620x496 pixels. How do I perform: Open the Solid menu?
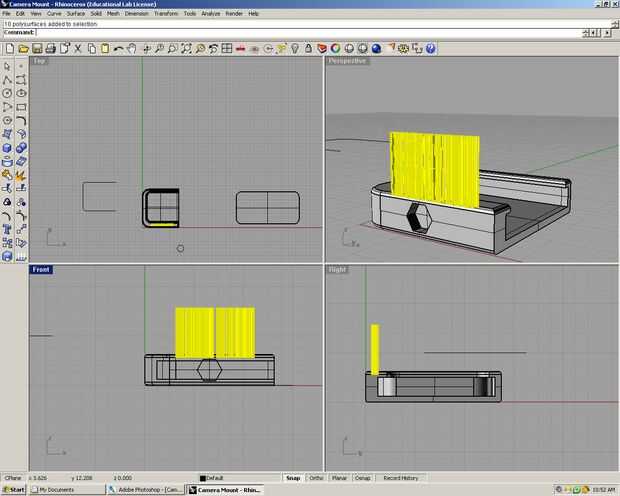pos(96,14)
